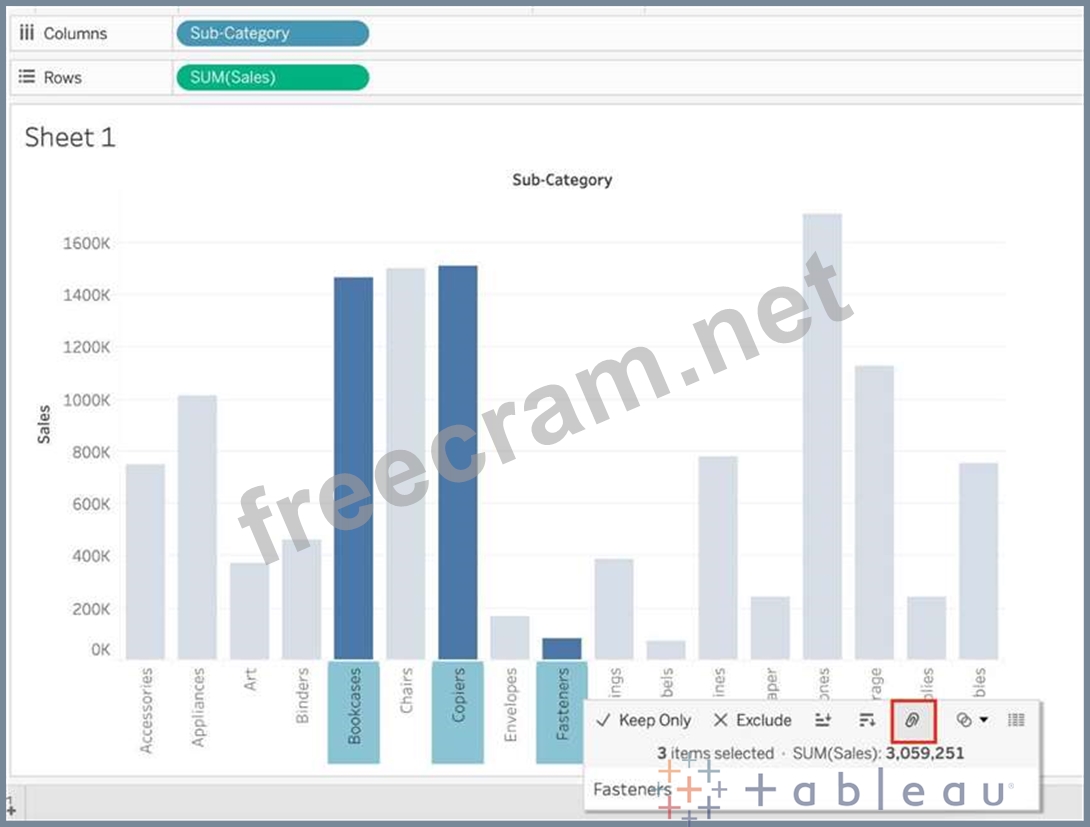
Task: Click the Sort Ascending icon in tooltip
Action: click(x=823, y=720)
